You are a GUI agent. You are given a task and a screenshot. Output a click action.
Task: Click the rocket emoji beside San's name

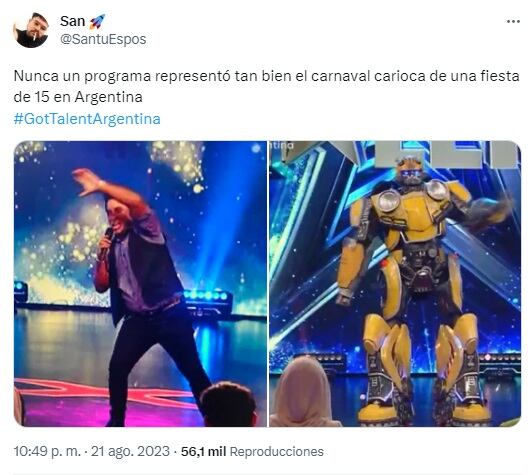[x=97, y=21]
